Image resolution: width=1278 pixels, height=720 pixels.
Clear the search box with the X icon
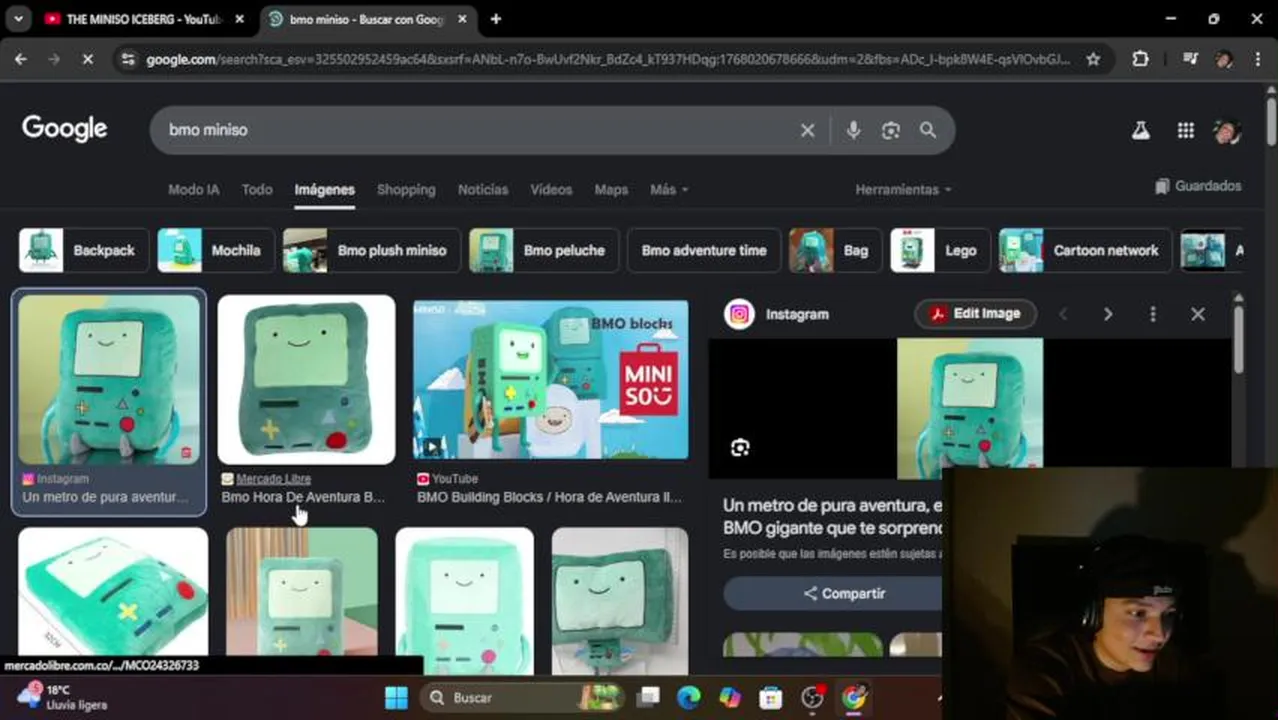807,130
